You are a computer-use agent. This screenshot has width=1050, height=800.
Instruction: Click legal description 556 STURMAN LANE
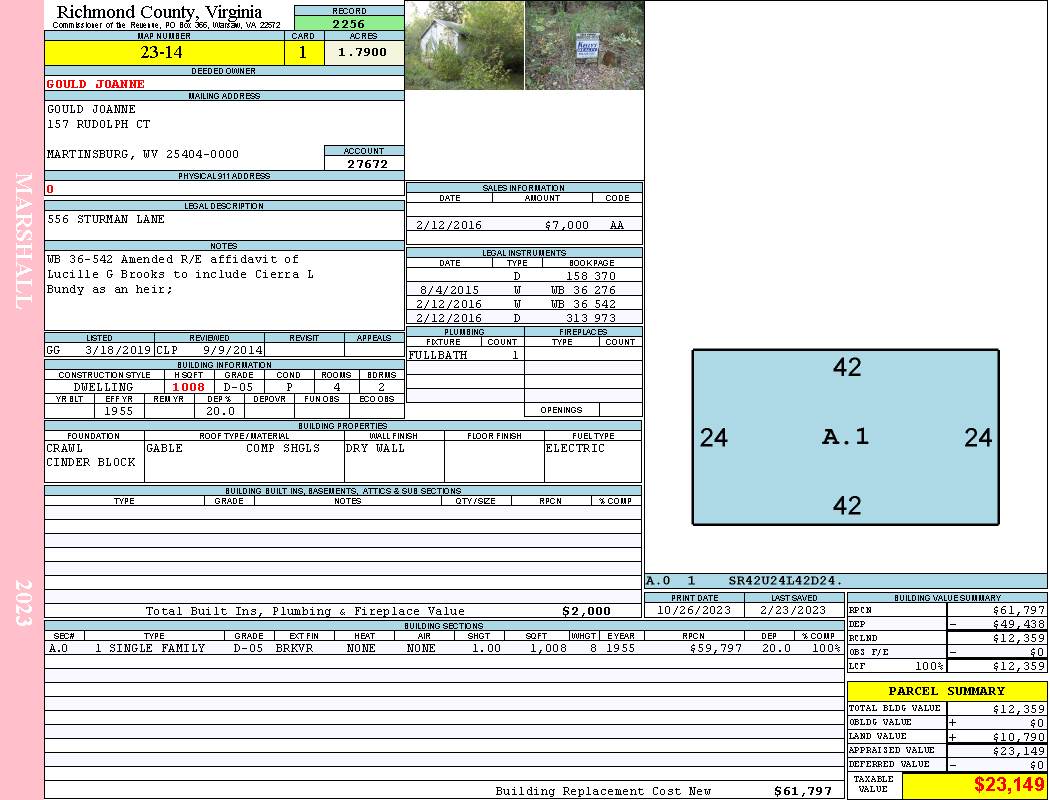pyautogui.click(x=106, y=219)
